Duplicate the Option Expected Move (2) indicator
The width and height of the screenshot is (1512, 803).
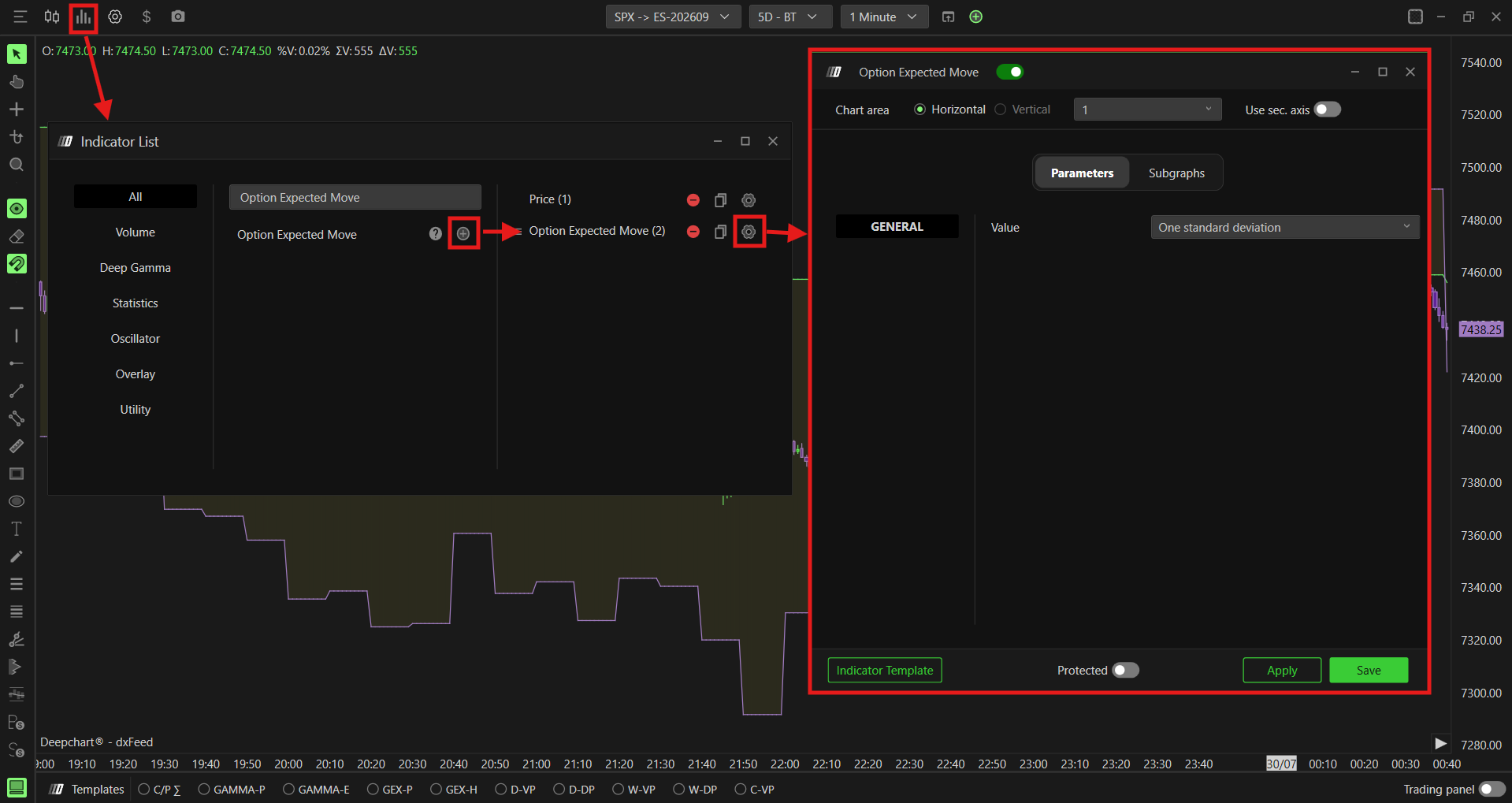click(720, 232)
